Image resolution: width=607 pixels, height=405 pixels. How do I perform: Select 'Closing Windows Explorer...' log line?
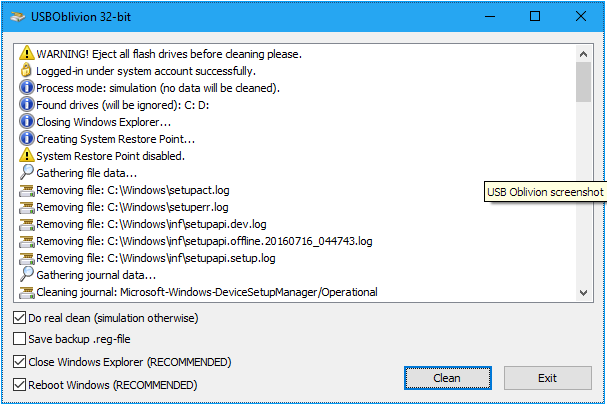click(103, 122)
